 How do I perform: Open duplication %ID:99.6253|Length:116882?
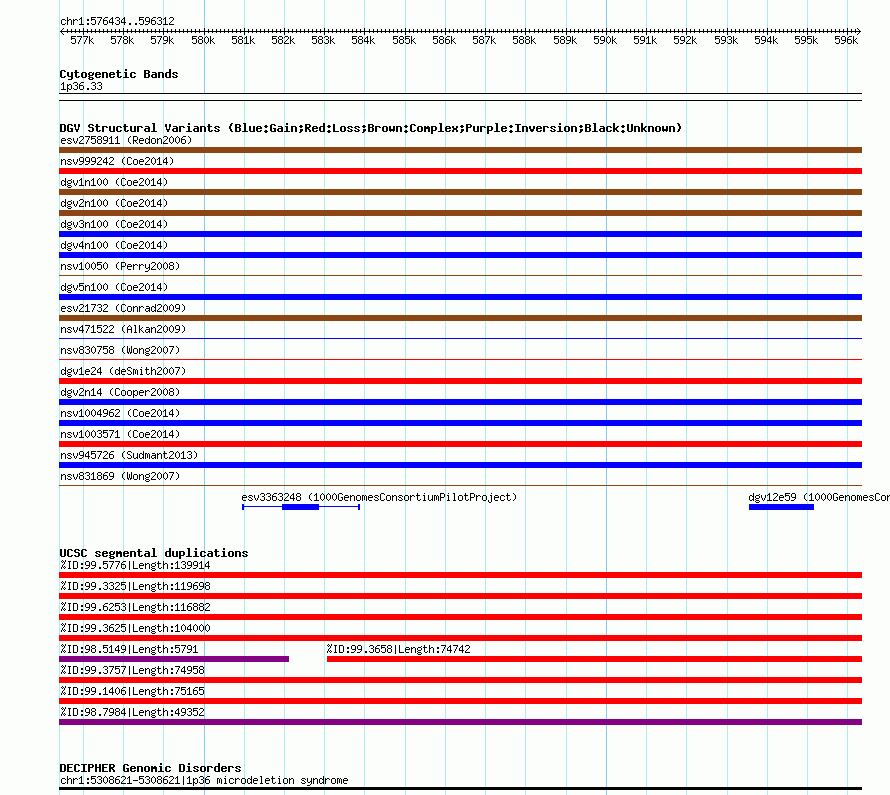coord(135,607)
